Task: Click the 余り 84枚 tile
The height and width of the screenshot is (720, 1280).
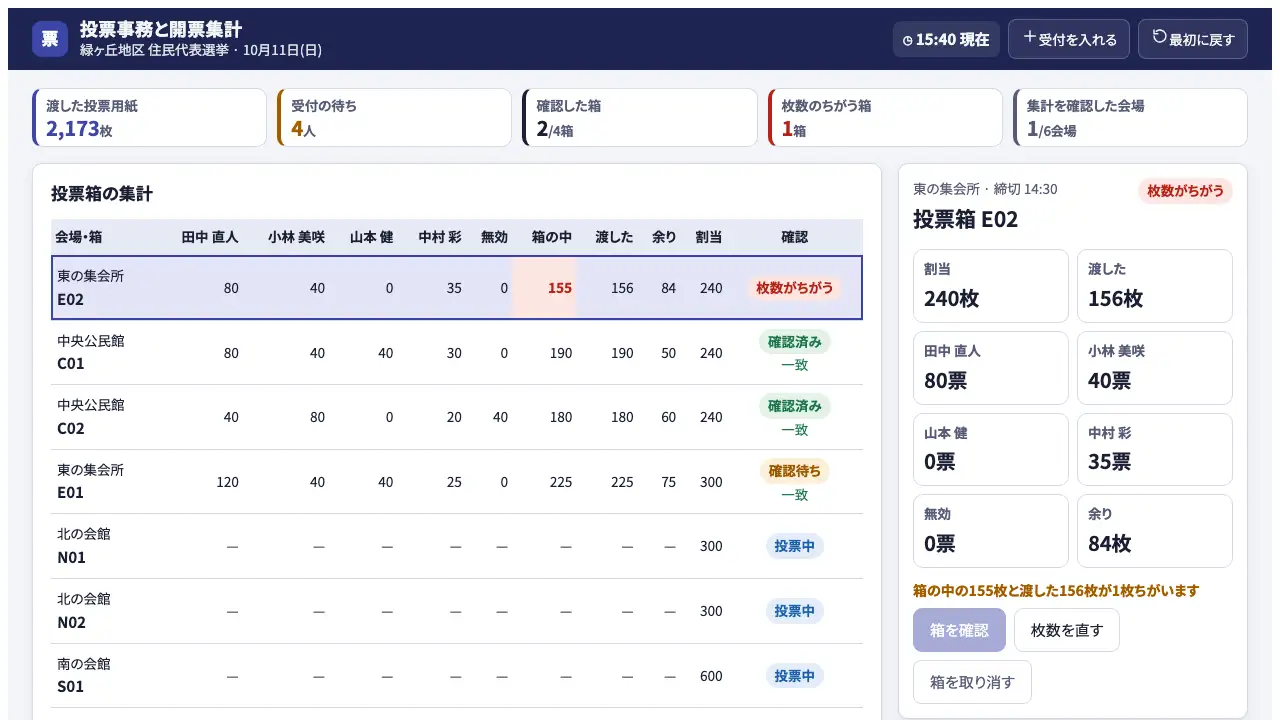Action: pos(1155,531)
